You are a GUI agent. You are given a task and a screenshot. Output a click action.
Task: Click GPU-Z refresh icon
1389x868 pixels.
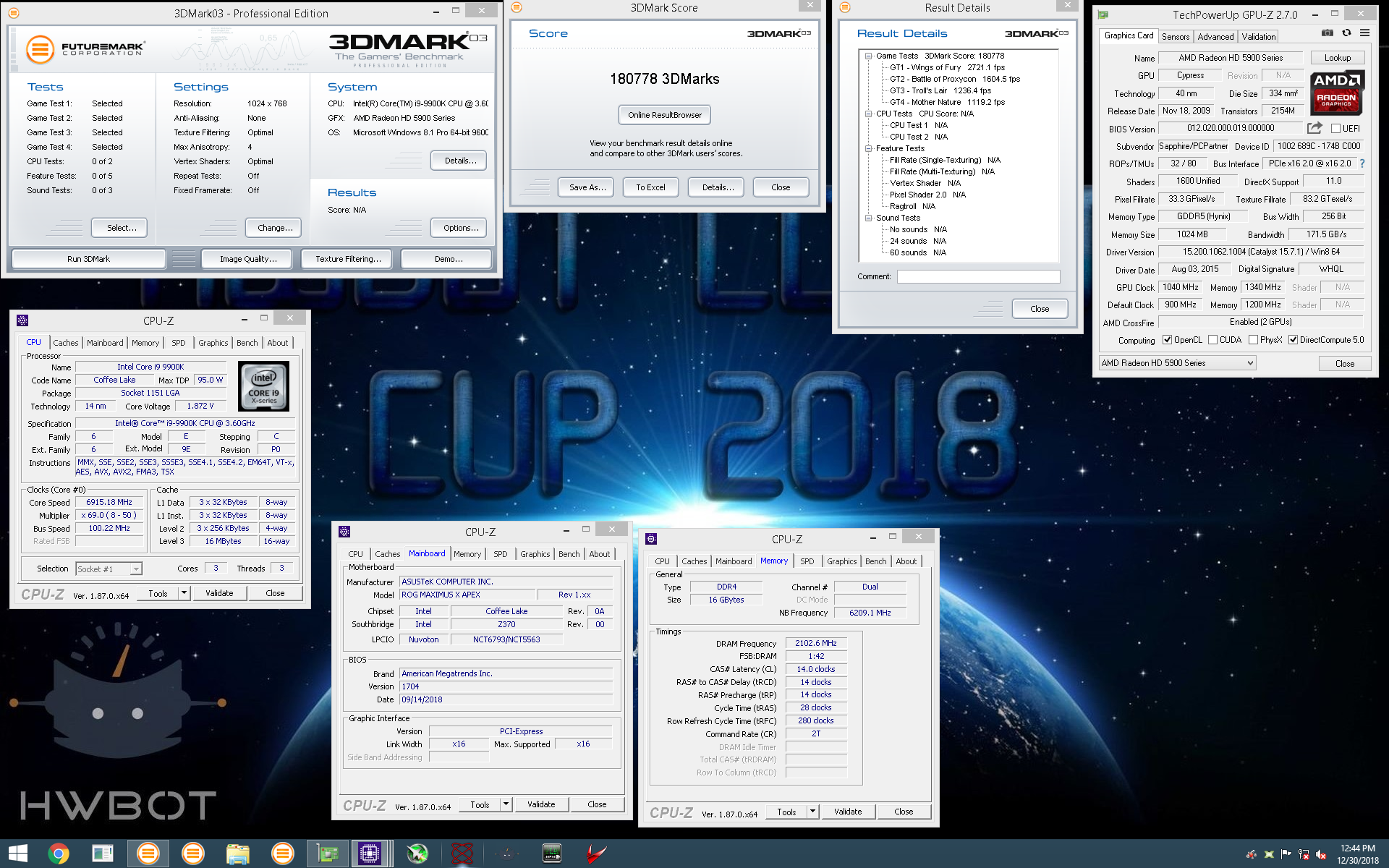tap(1346, 33)
